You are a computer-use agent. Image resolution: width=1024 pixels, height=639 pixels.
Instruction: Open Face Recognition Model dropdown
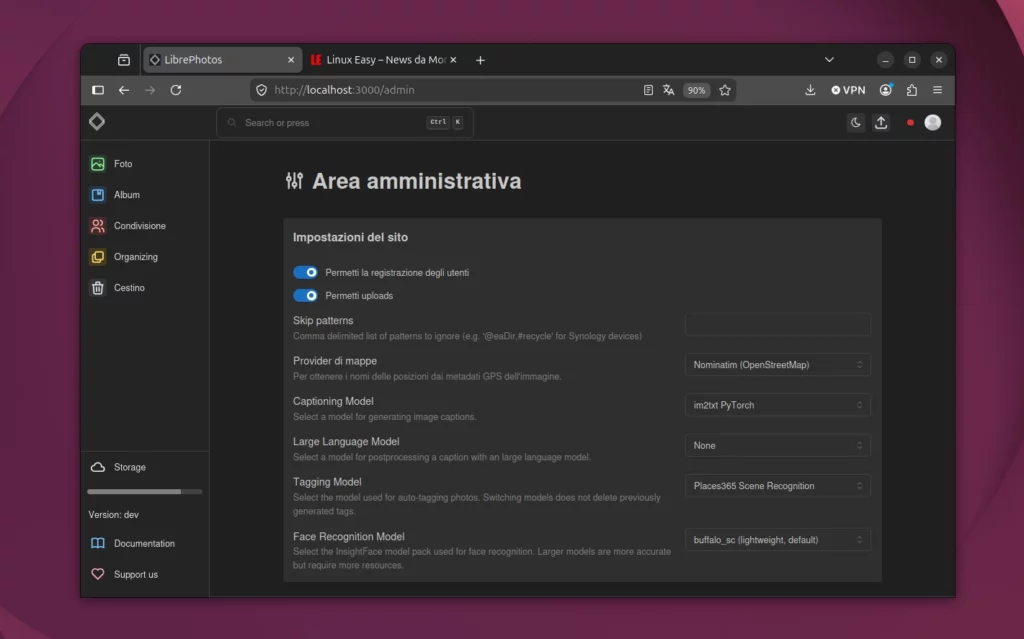click(x=778, y=540)
